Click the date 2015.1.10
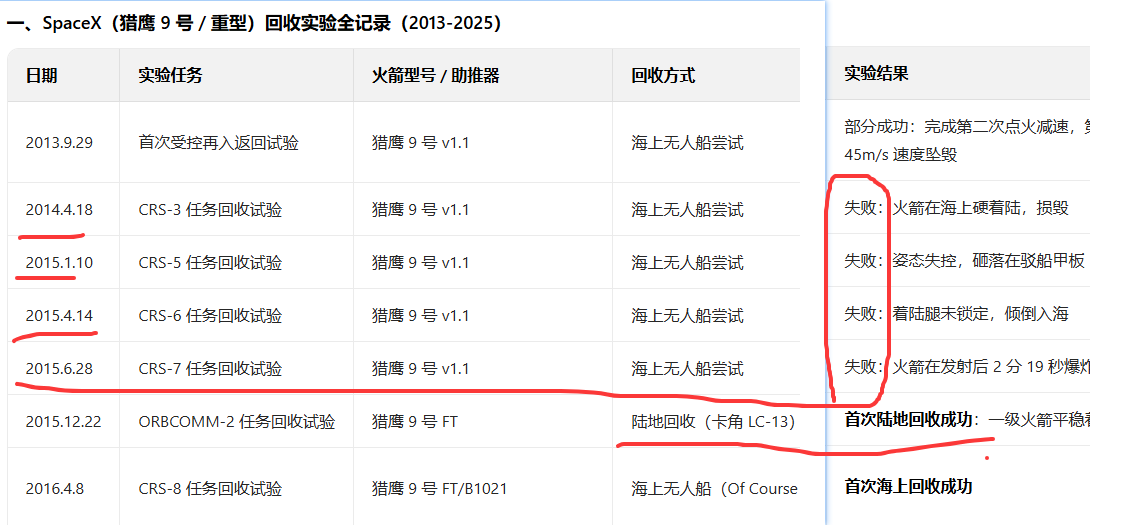Image resolution: width=1145 pixels, height=525 pixels. [59, 262]
